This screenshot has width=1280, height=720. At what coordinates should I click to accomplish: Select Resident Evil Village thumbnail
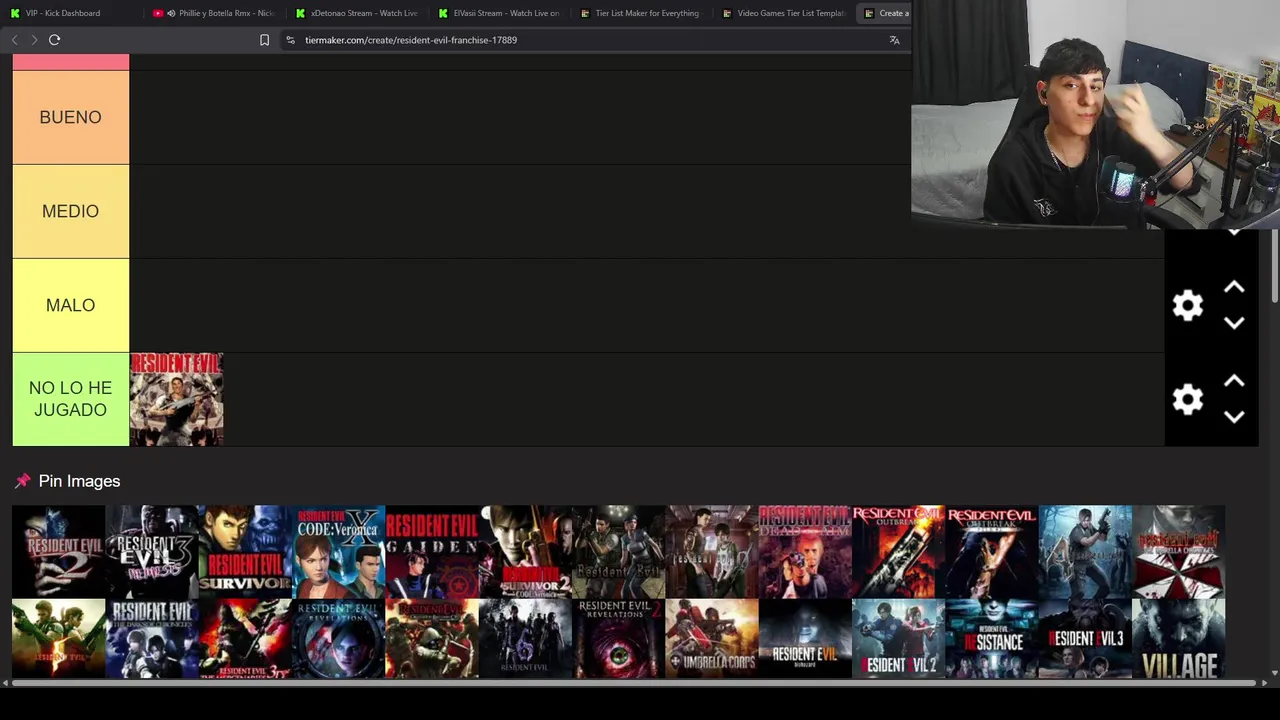point(1179,639)
